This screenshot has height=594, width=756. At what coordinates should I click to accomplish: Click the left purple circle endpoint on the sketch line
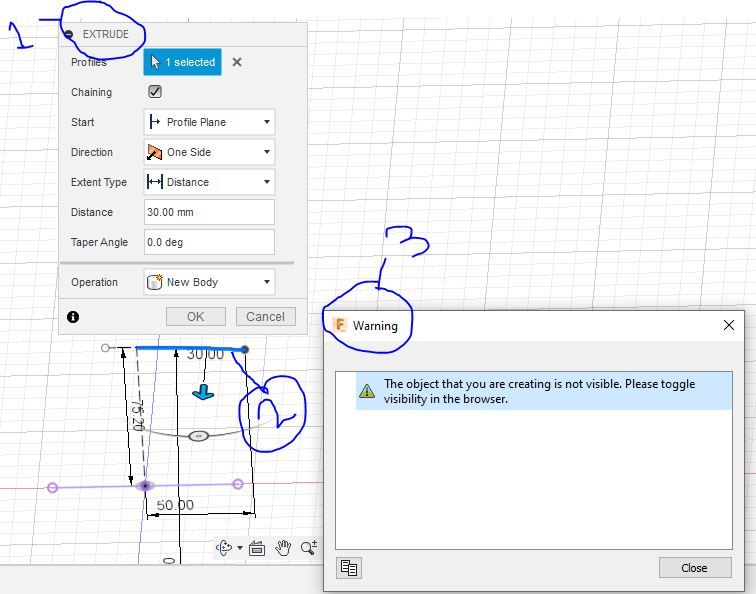click(x=53, y=488)
